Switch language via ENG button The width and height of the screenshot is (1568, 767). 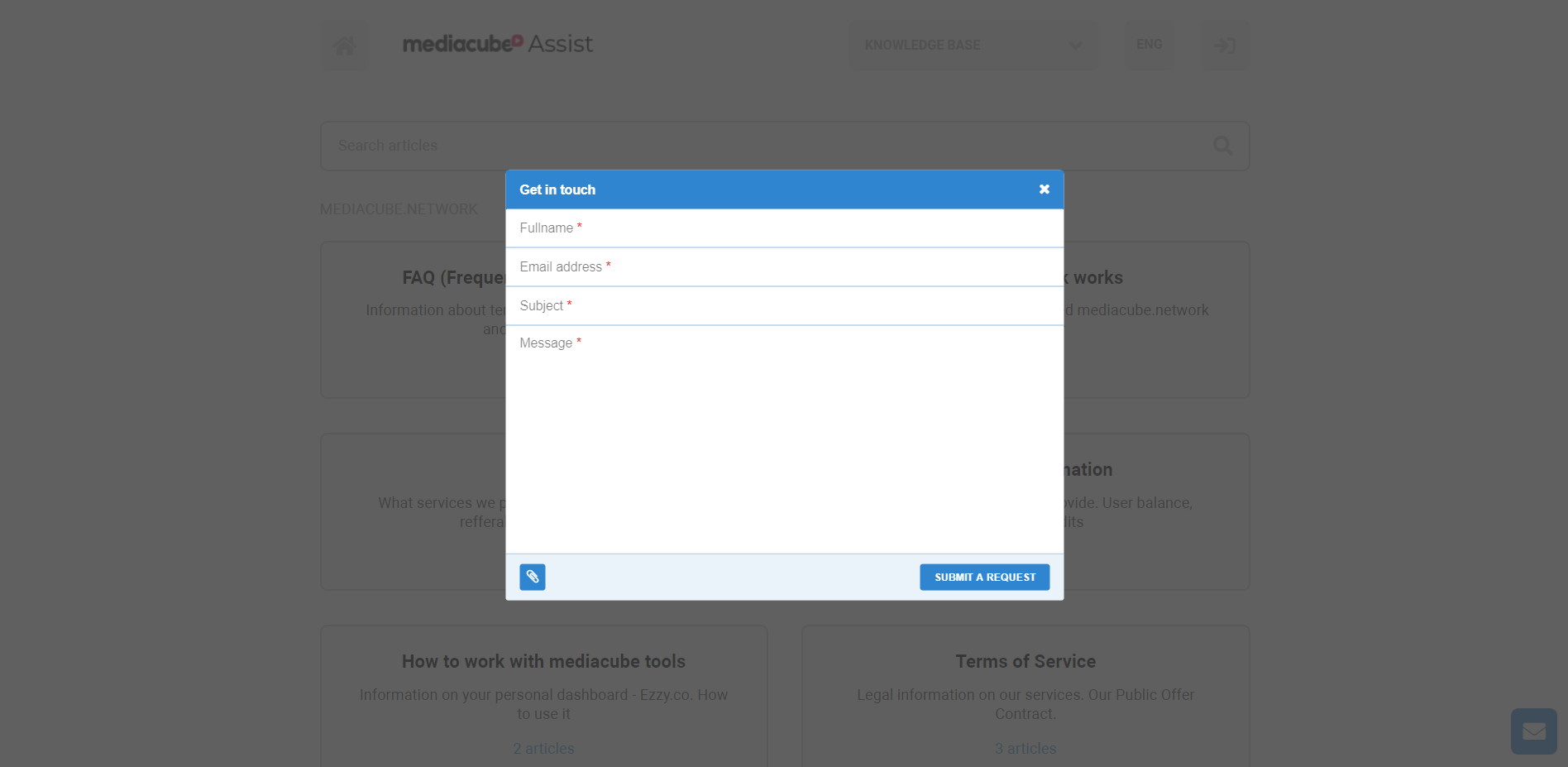click(1149, 45)
